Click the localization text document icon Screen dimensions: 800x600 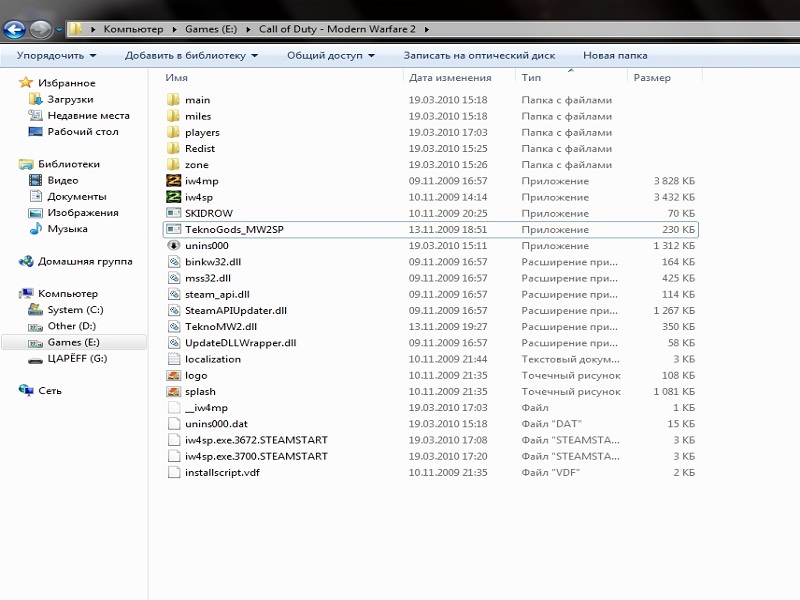coord(174,359)
